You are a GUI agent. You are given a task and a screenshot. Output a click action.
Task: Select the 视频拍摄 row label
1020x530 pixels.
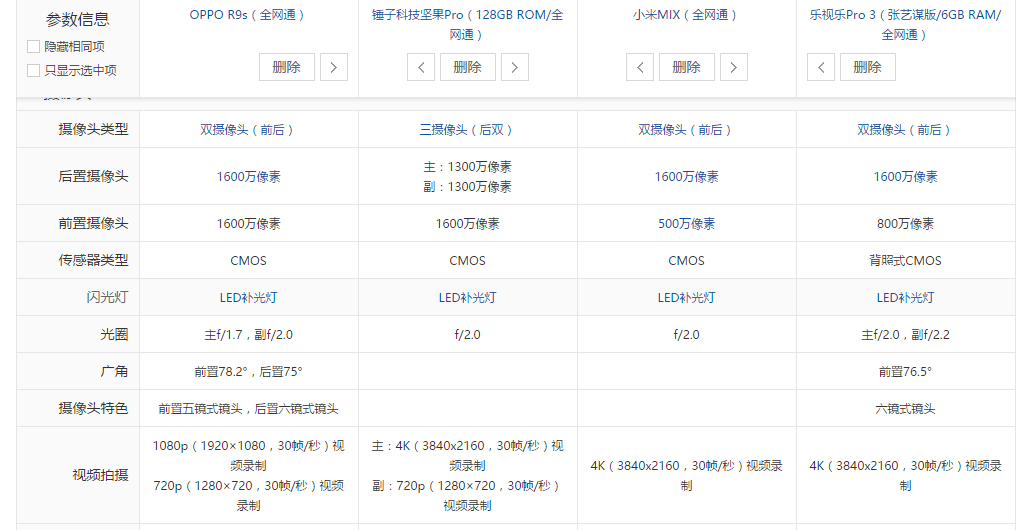[x=100, y=475]
